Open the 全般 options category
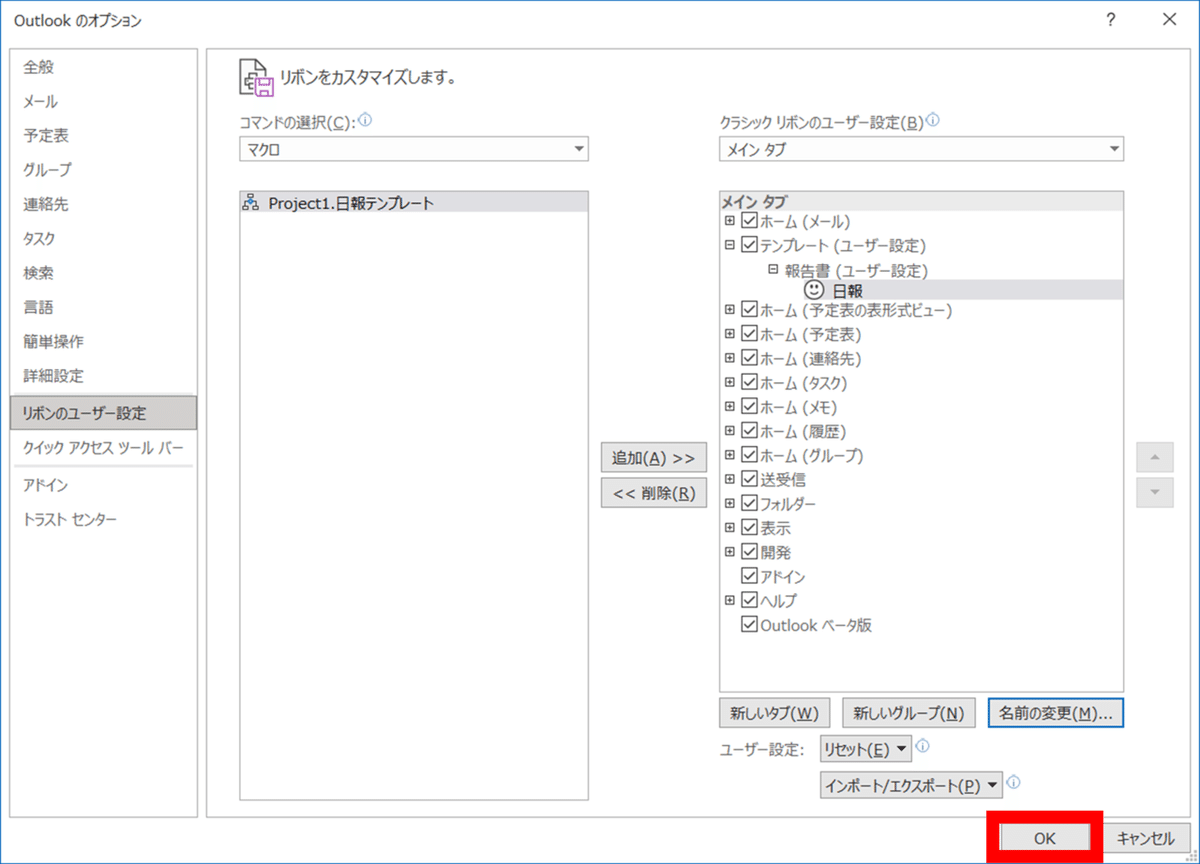 [103, 67]
